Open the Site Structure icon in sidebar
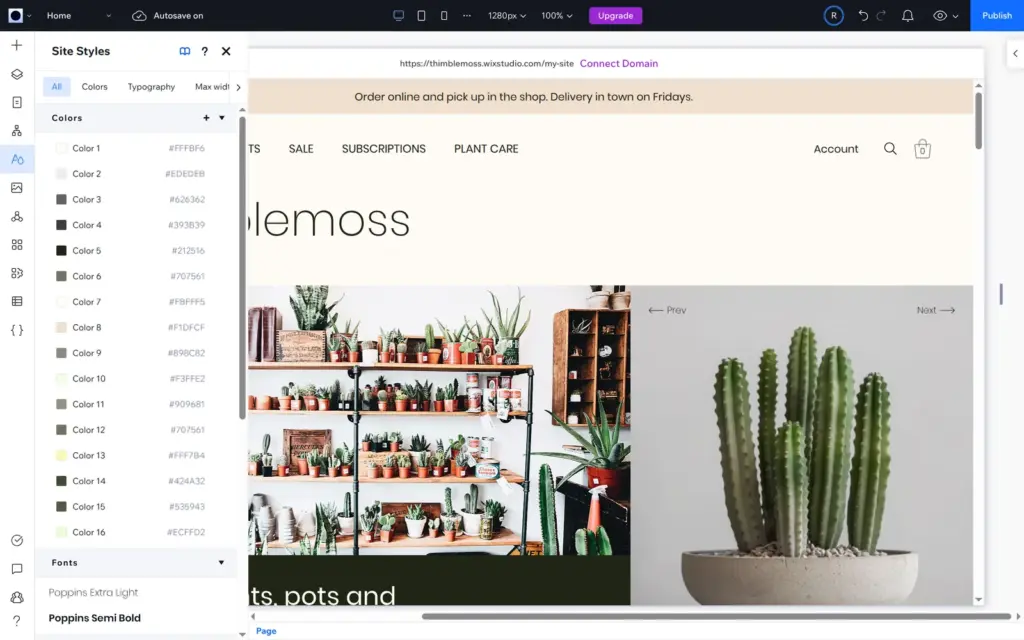Screen dimensions: 1024x640 pyautogui.click(x=17, y=131)
